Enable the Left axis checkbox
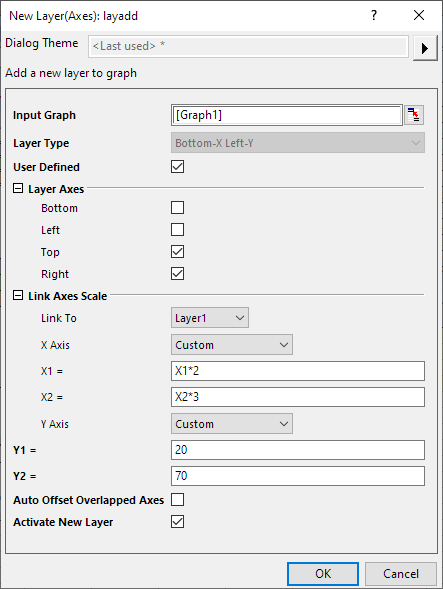Viewport: 443px width, 589px height. coord(177,230)
